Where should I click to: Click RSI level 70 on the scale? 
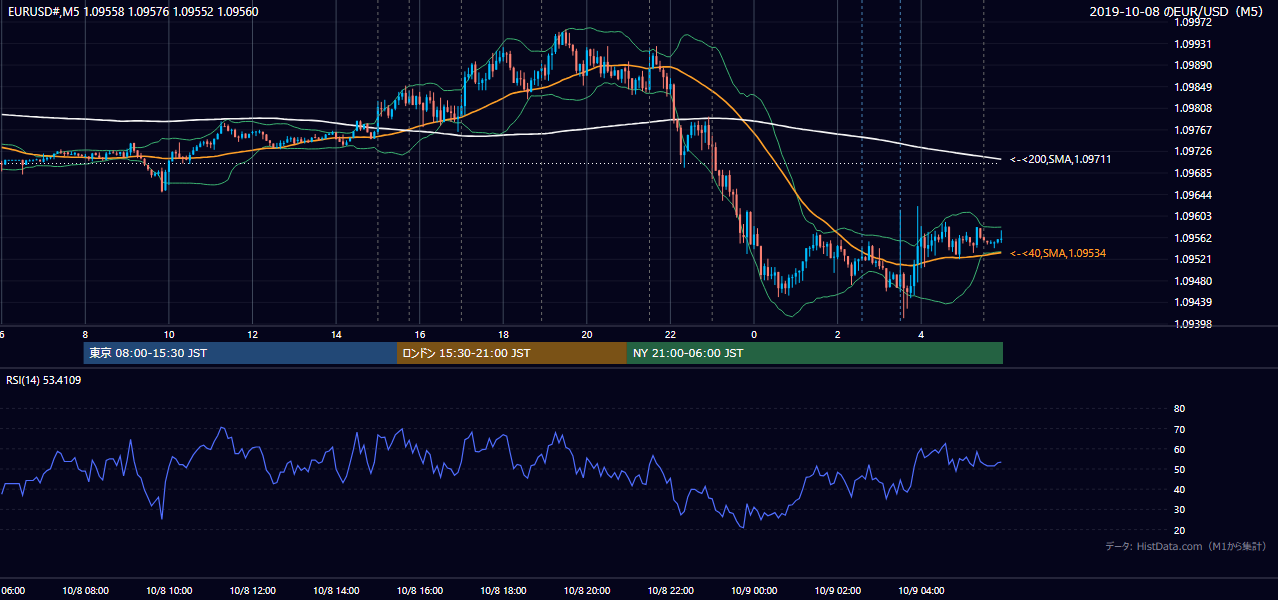click(1179, 429)
